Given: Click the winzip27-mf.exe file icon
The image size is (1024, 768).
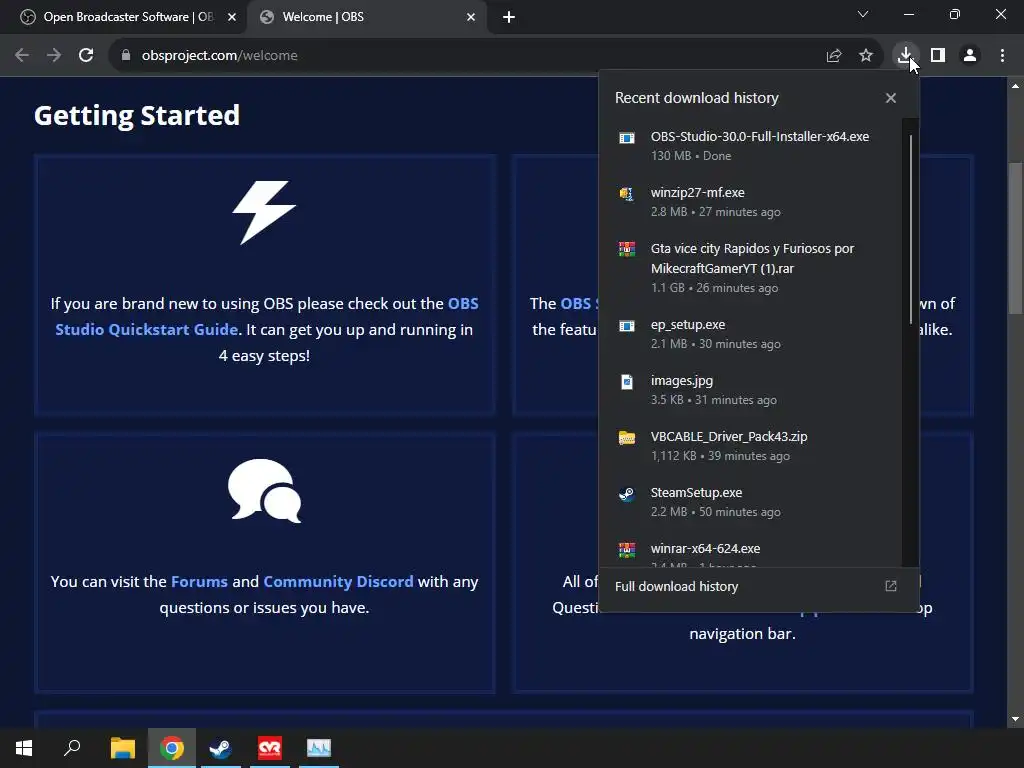Looking at the screenshot, I should click(x=626, y=193).
